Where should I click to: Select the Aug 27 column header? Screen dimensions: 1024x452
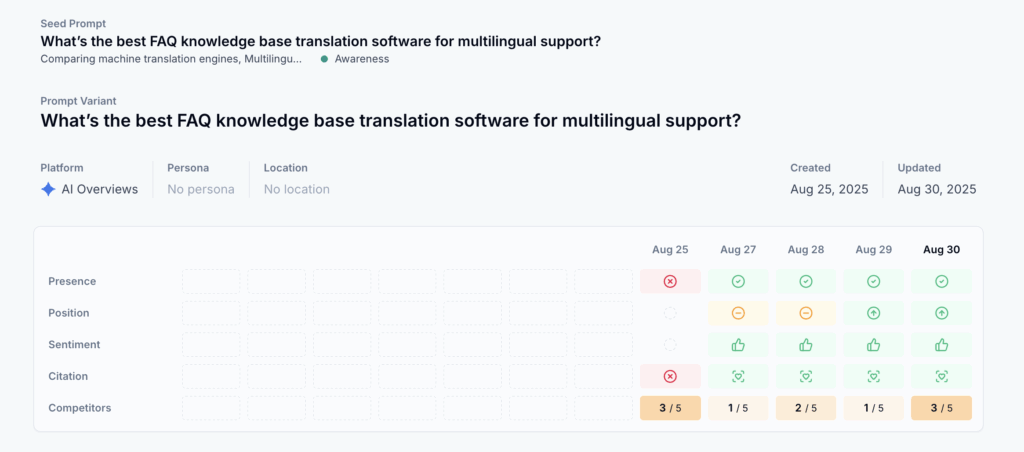(738, 250)
